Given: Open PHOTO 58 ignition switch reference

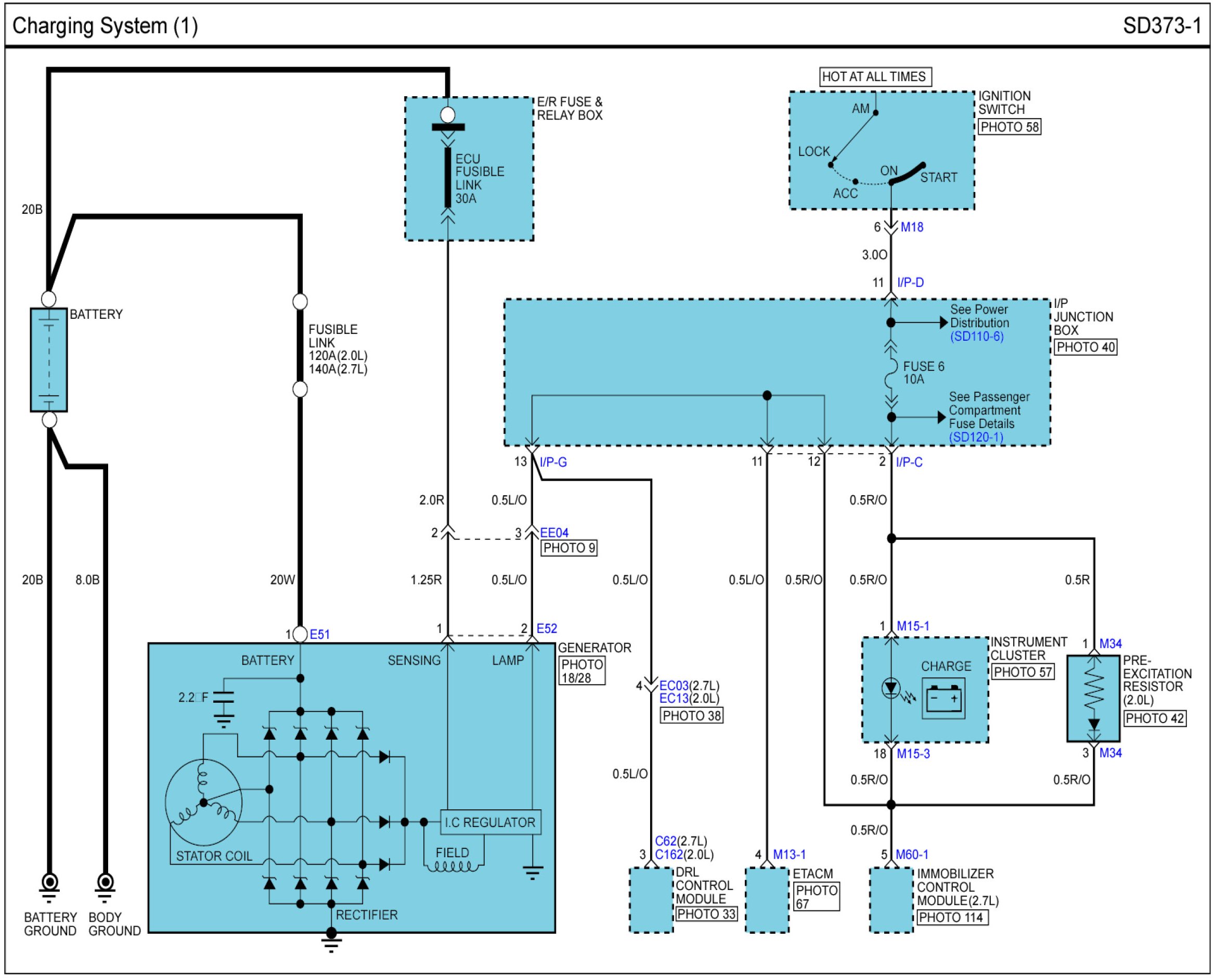Looking at the screenshot, I should (x=1009, y=127).
